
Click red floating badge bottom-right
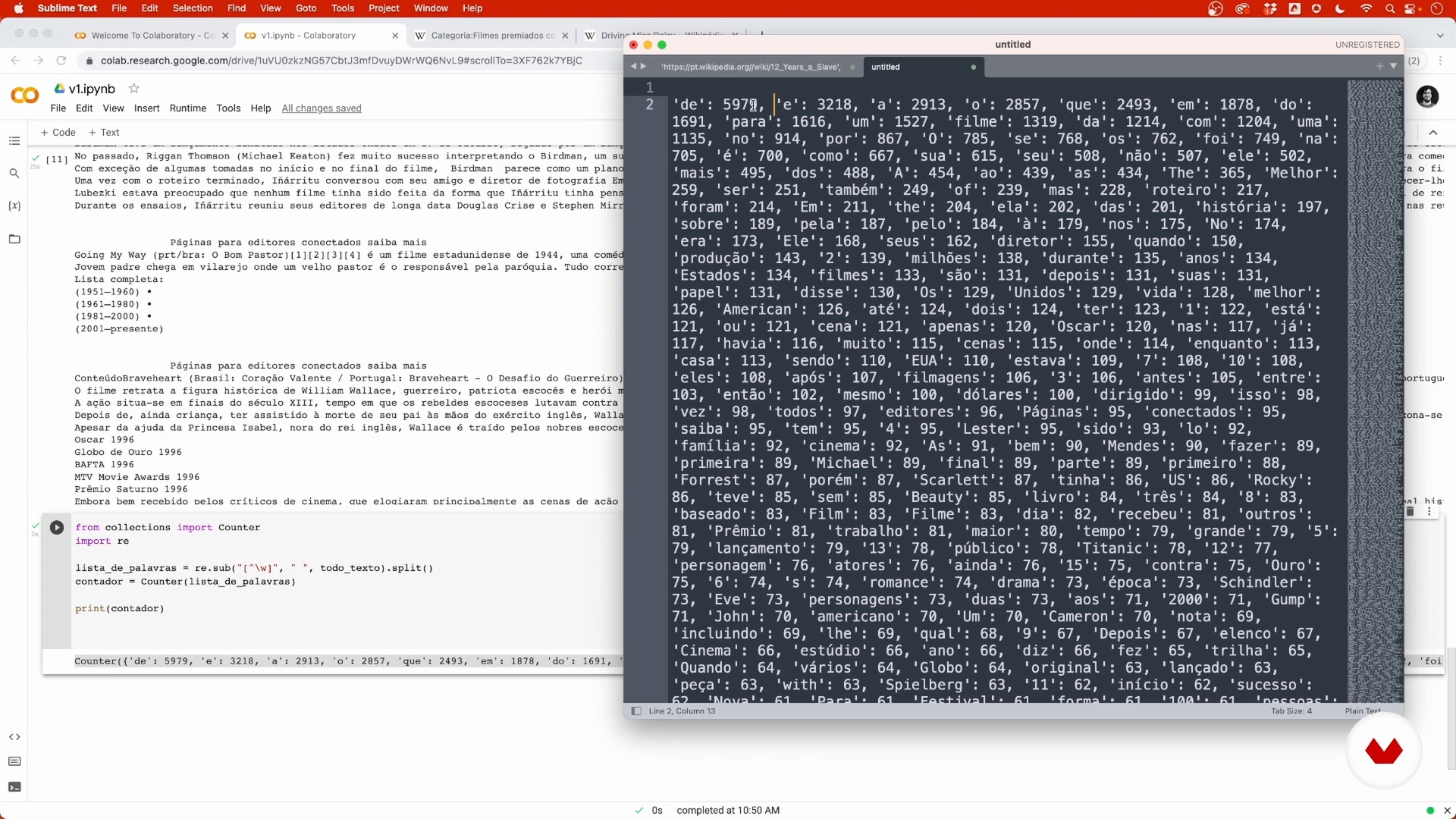coord(1384,751)
